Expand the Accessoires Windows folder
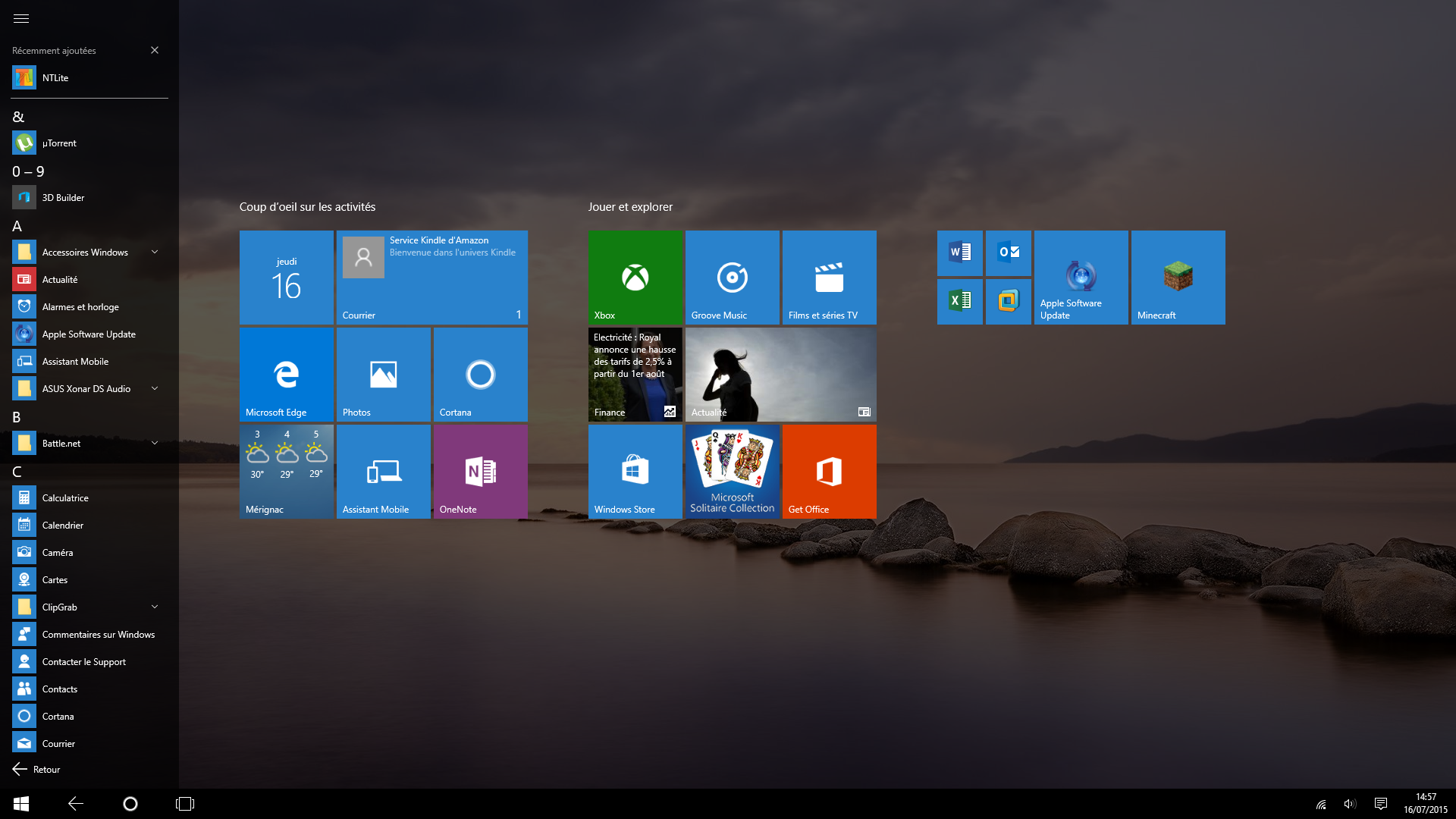Image resolution: width=1456 pixels, height=819 pixels. [89, 252]
